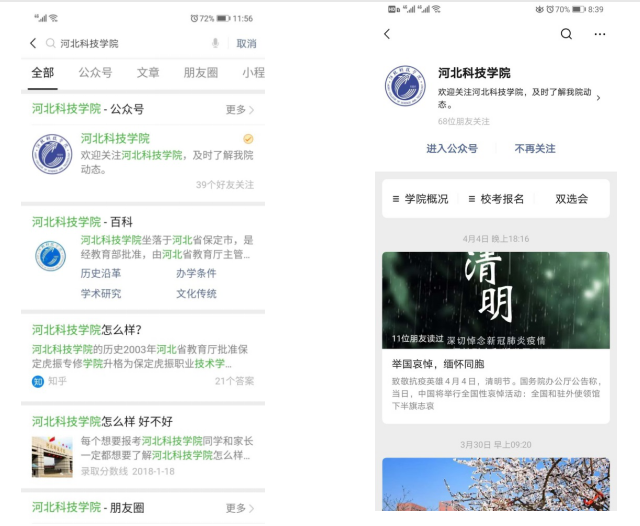Click 68位朋友关注 text
The width and height of the screenshot is (640, 526).
click(x=464, y=121)
